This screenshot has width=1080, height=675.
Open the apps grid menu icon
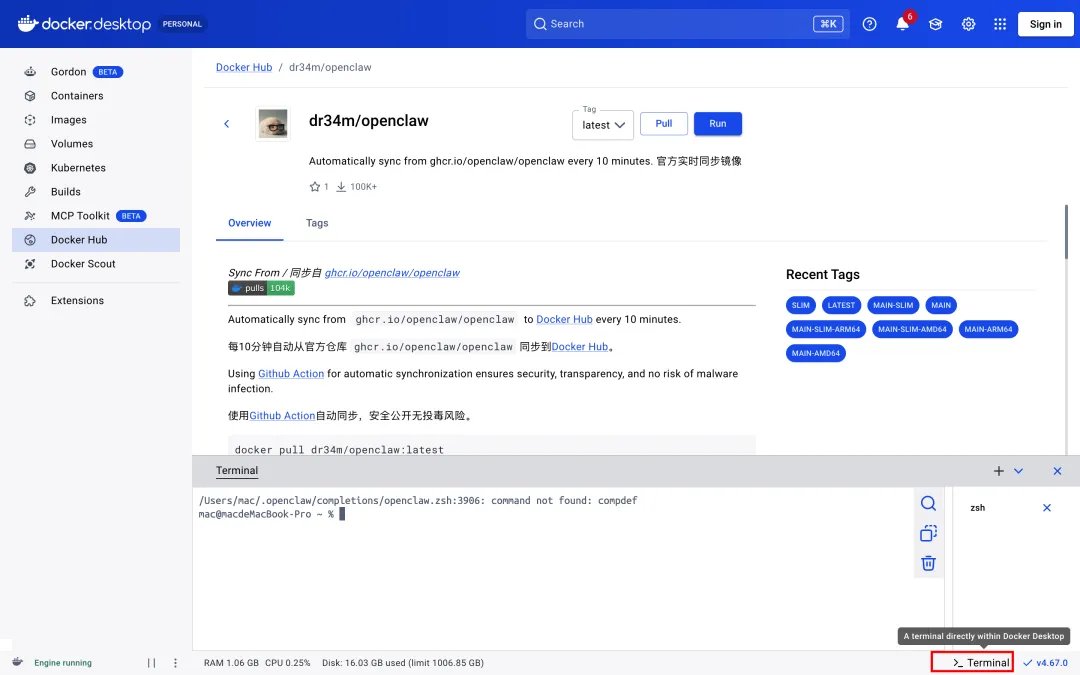point(1000,24)
